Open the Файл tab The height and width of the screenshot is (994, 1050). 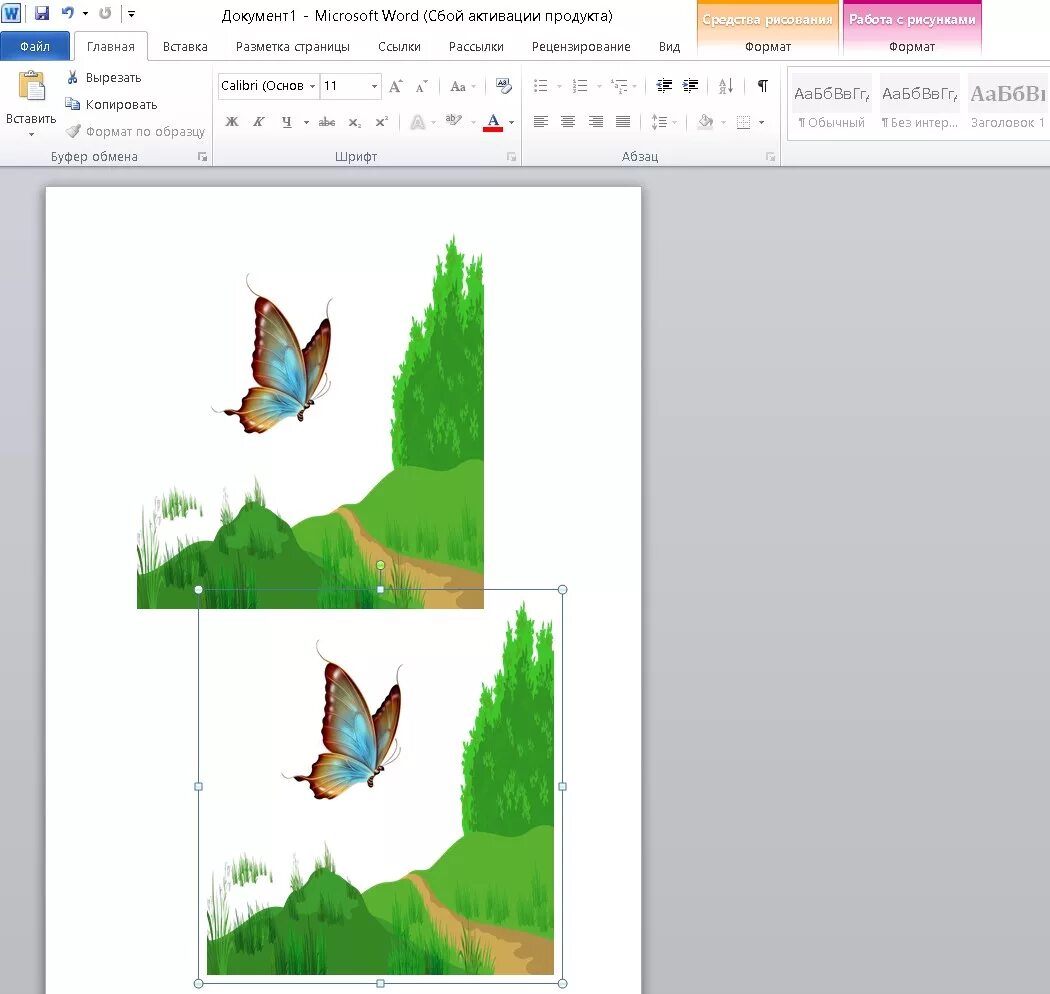[x=35, y=46]
